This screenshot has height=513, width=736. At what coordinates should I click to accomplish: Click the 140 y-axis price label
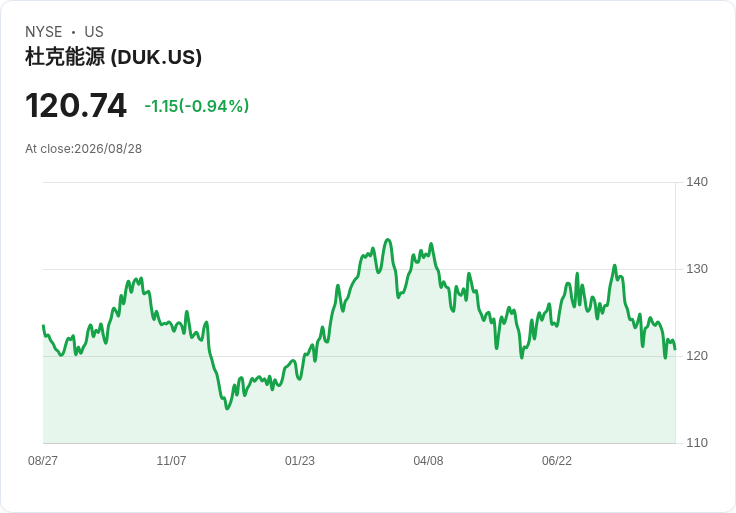(697, 182)
